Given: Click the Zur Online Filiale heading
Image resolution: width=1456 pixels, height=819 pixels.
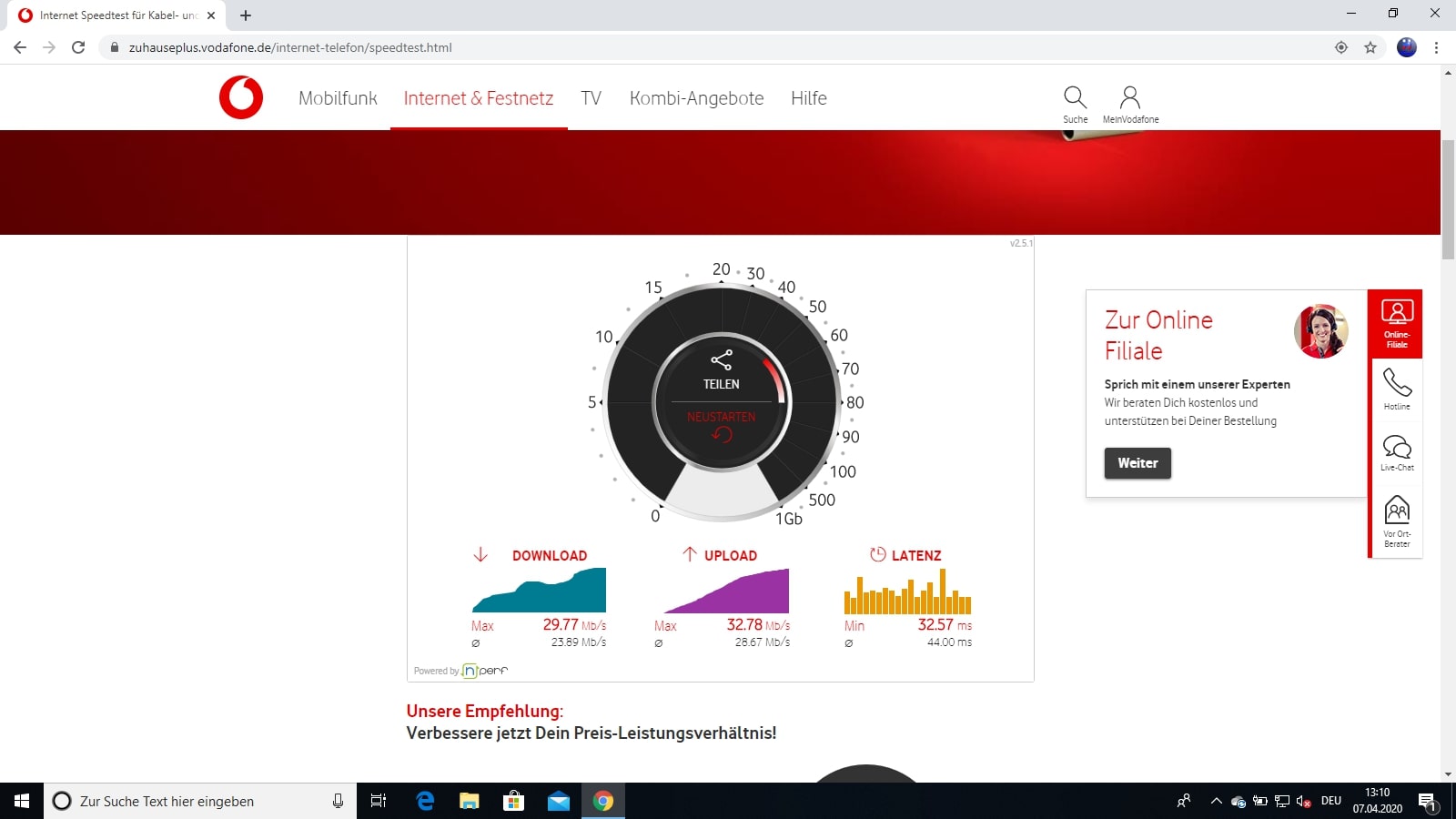Looking at the screenshot, I should (x=1159, y=335).
